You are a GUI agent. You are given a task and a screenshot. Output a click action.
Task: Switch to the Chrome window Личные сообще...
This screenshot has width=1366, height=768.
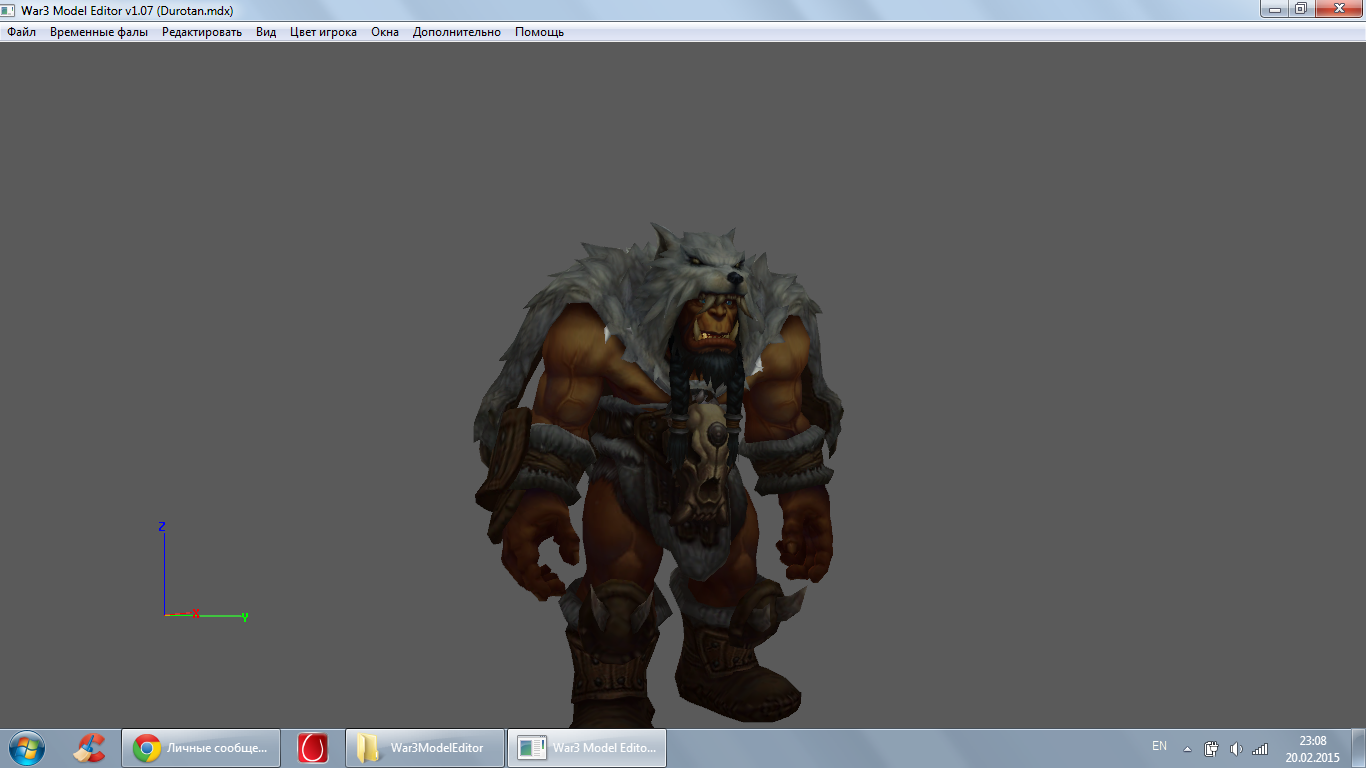(x=201, y=748)
